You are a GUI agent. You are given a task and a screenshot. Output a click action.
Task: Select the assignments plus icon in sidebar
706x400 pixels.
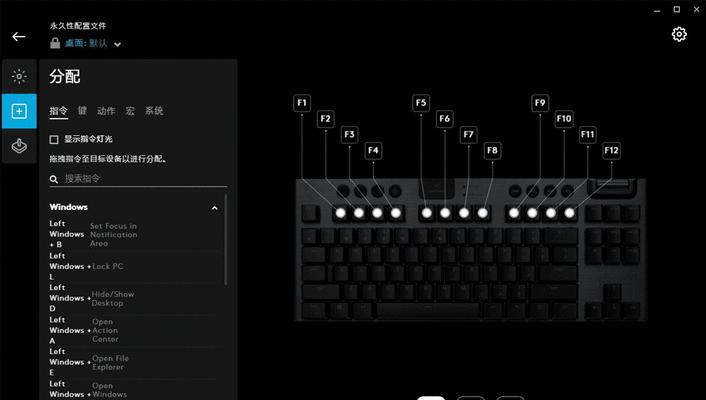[19, 111]
